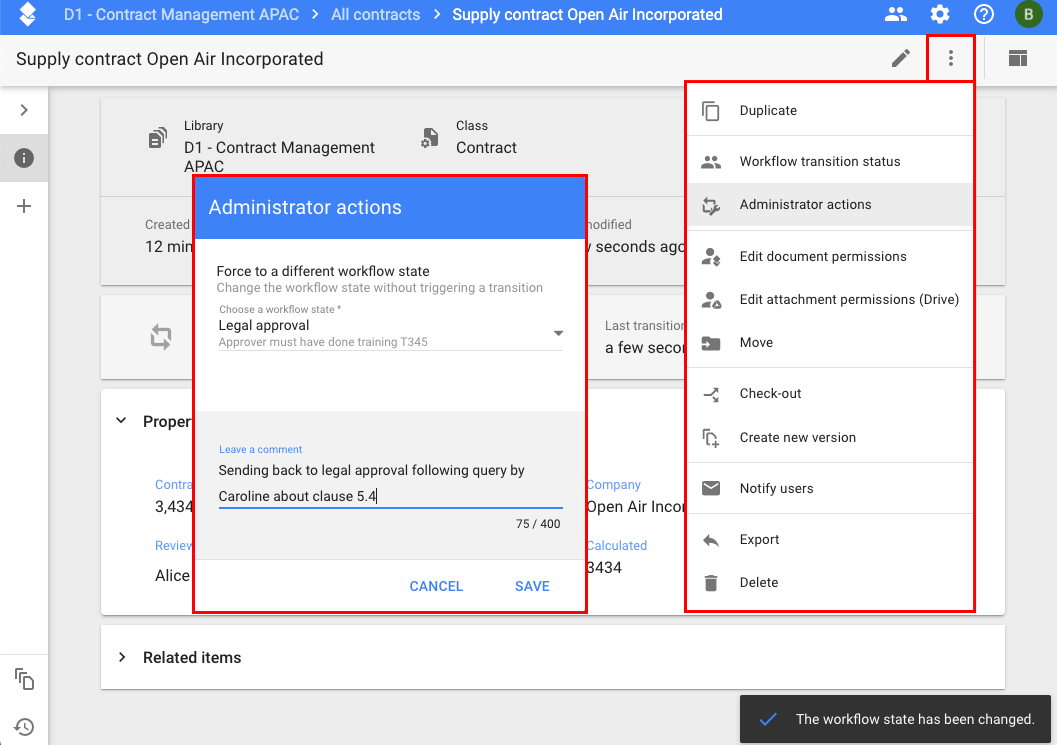Viewport: 1057px width, 745px height.
Task: Select the Export menu entry
Action: [x=829, y=540]
